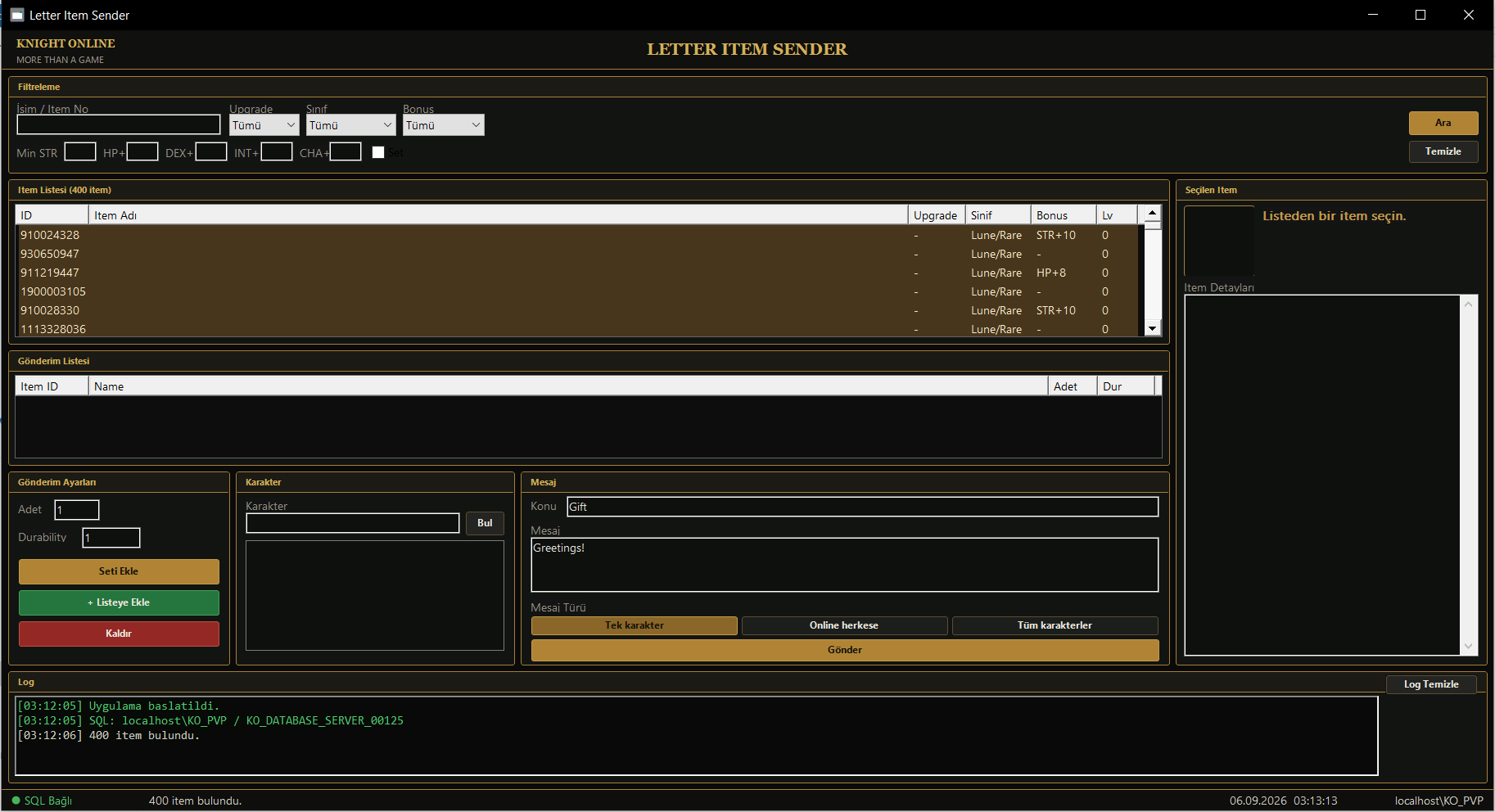Click the Ara search button
Viewport: 1495px width, 812px height.
pyautogui.click(x=1443, y=123)
